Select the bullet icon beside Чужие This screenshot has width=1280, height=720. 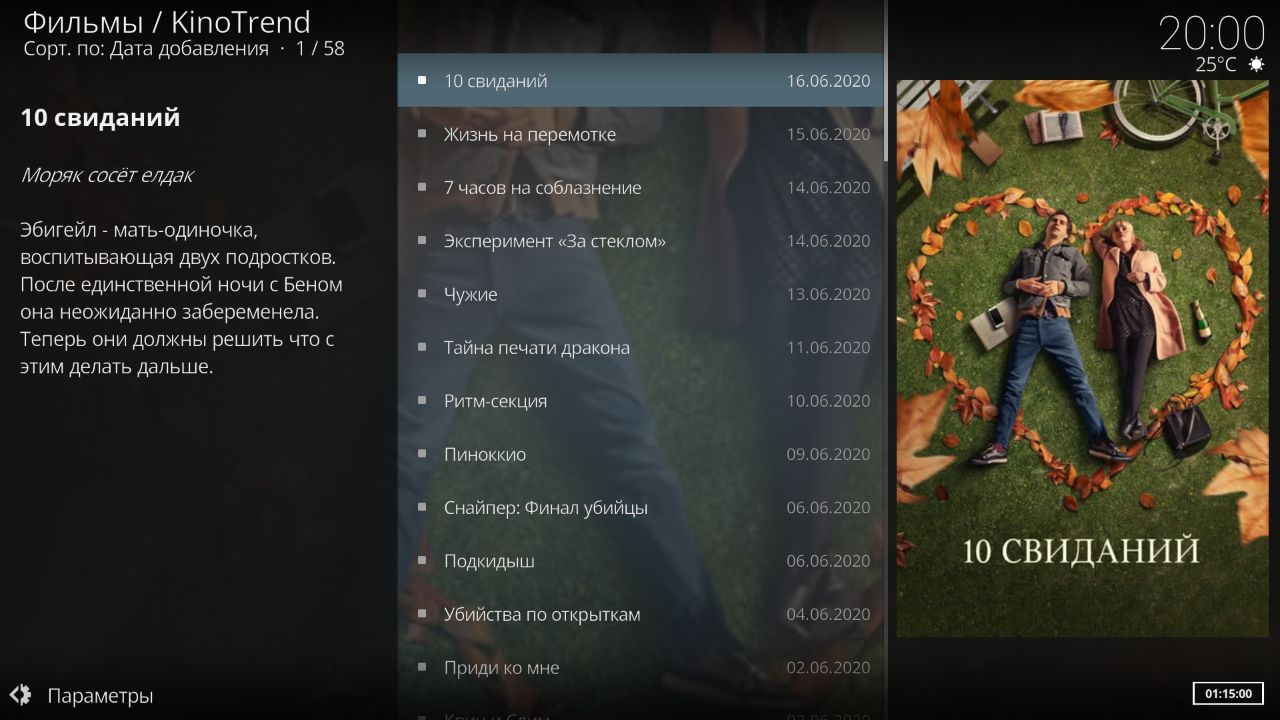(422, 294)
